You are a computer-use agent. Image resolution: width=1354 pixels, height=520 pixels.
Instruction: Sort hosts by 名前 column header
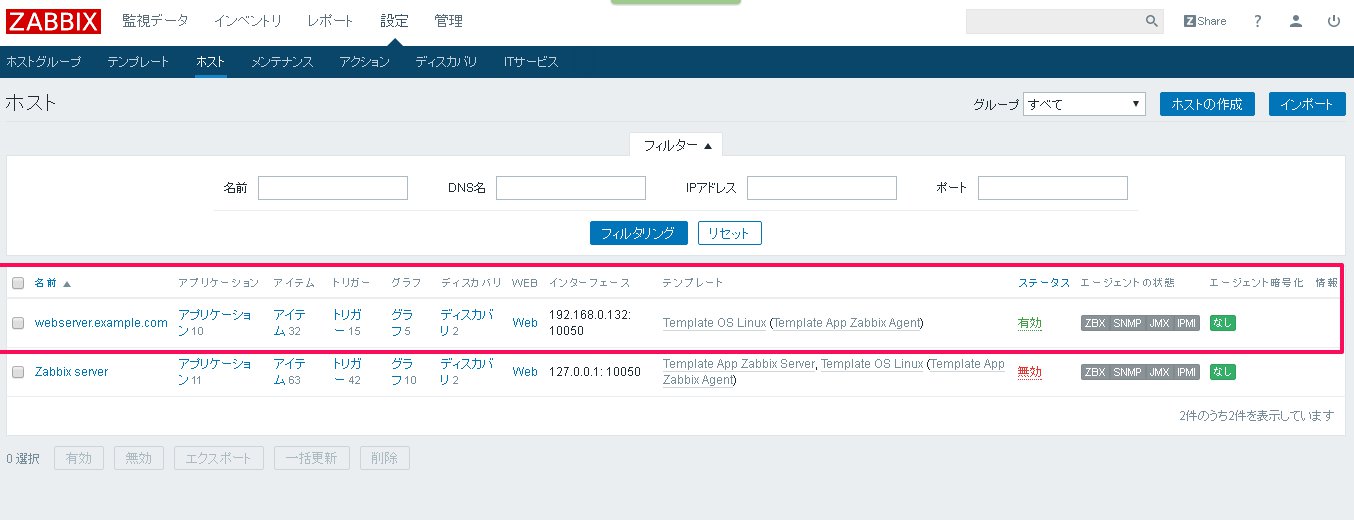46,283
